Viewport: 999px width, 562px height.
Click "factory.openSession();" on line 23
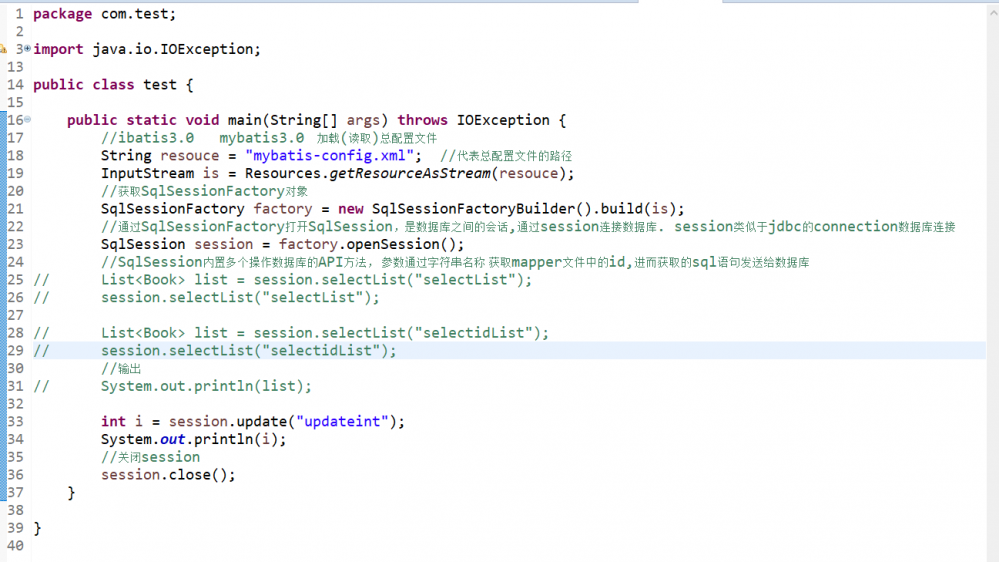[x=371, y=245]
